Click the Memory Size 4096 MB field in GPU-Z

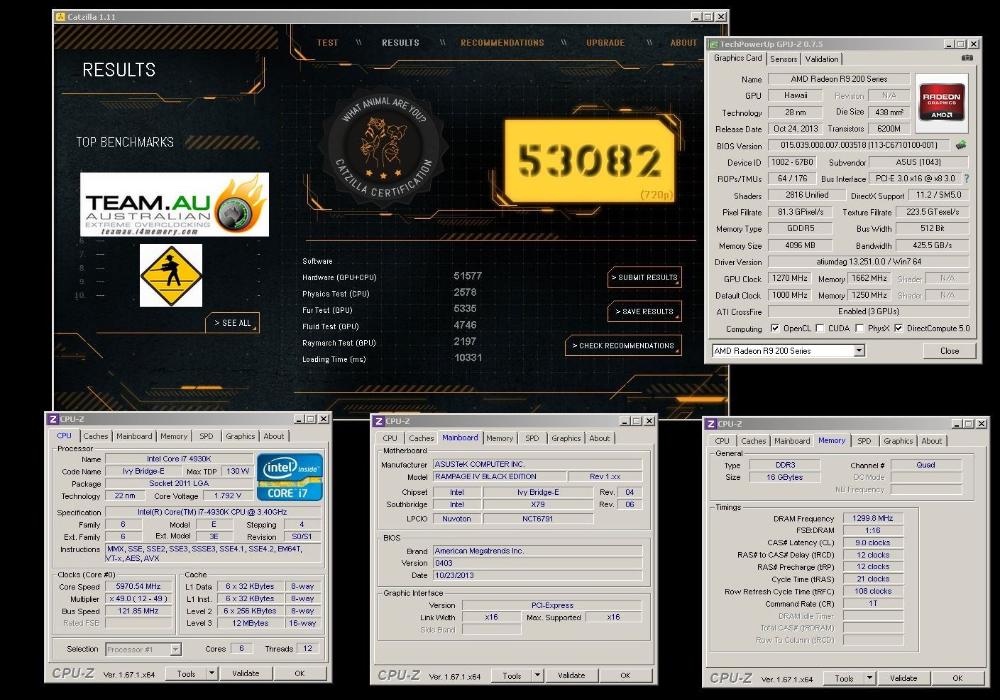(800, 245)
